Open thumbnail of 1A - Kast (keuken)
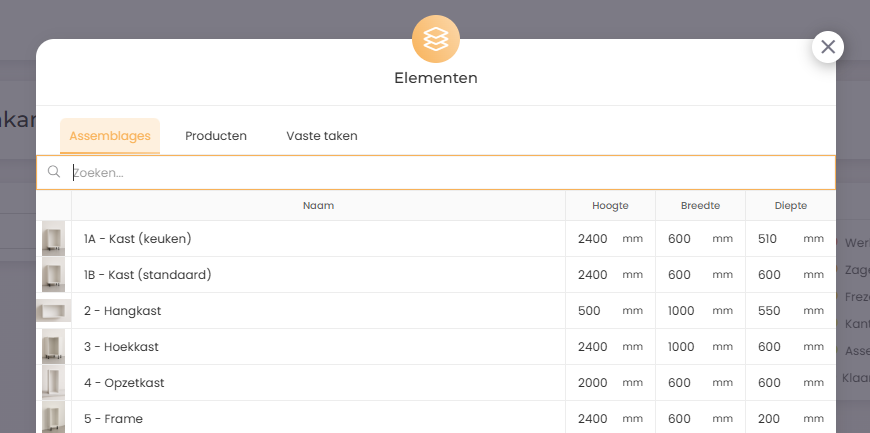 coord(53,239)
